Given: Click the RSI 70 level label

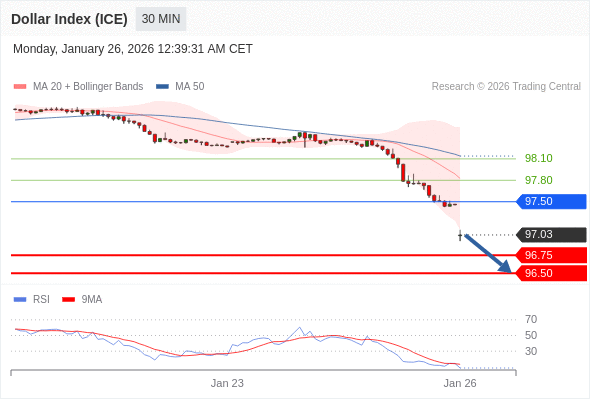Looking at the screenshot, I should tap(531, 319).
